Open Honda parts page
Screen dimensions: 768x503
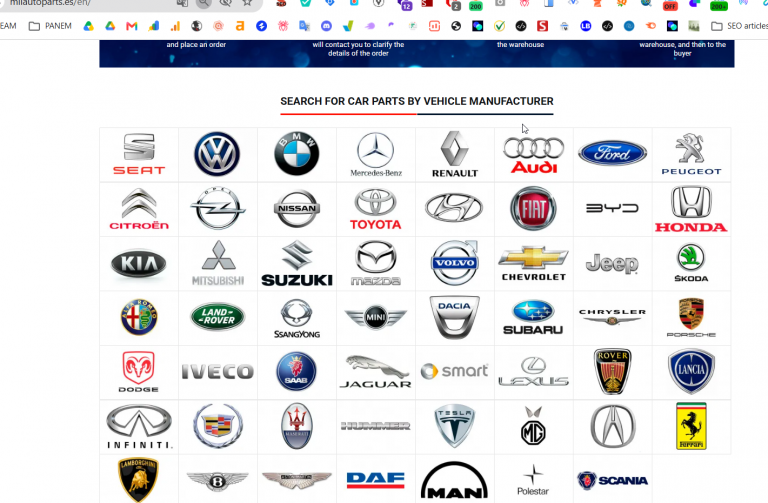(x=691, y=209)
